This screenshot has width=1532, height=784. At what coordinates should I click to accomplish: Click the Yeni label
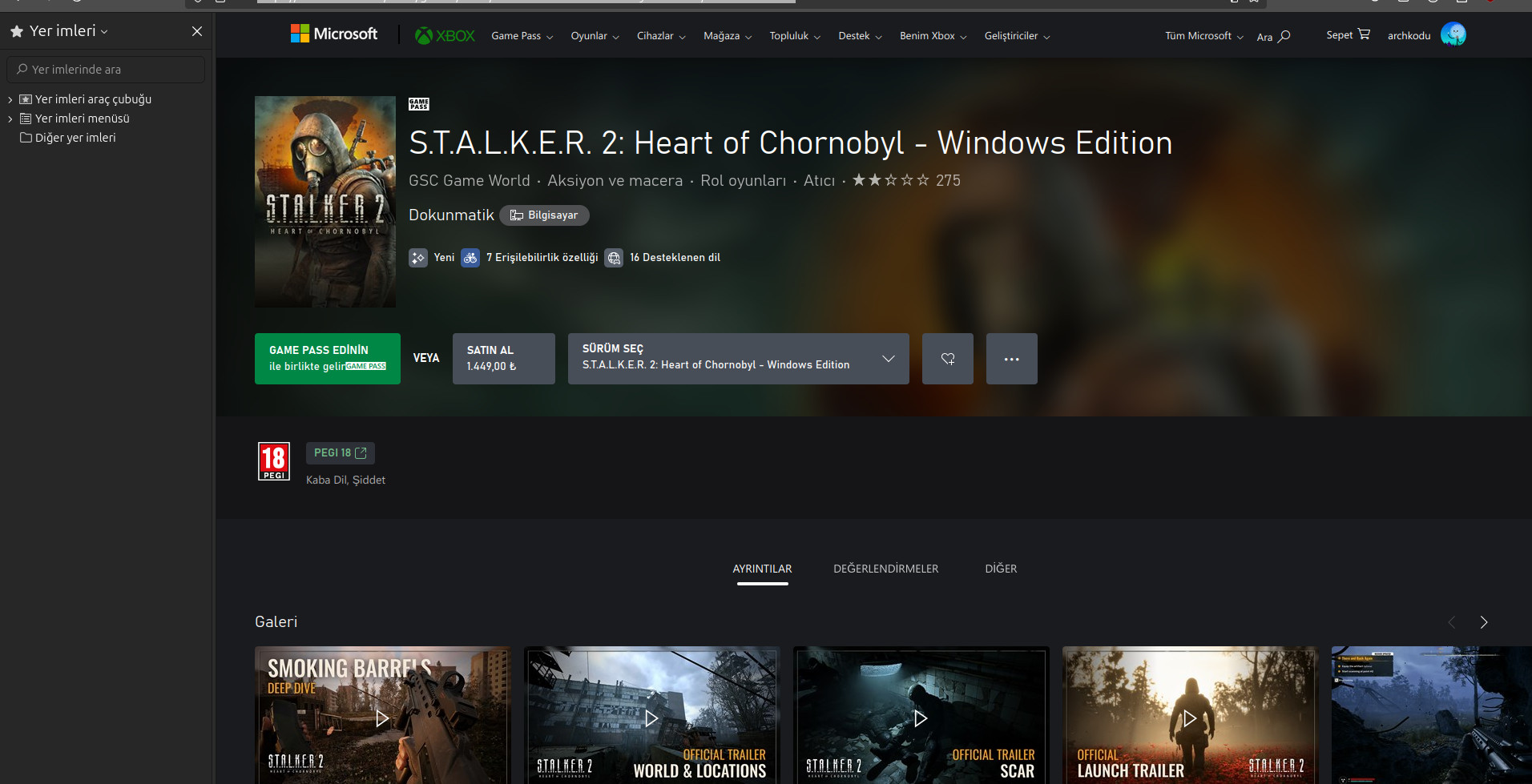click(x=444, y=258)
